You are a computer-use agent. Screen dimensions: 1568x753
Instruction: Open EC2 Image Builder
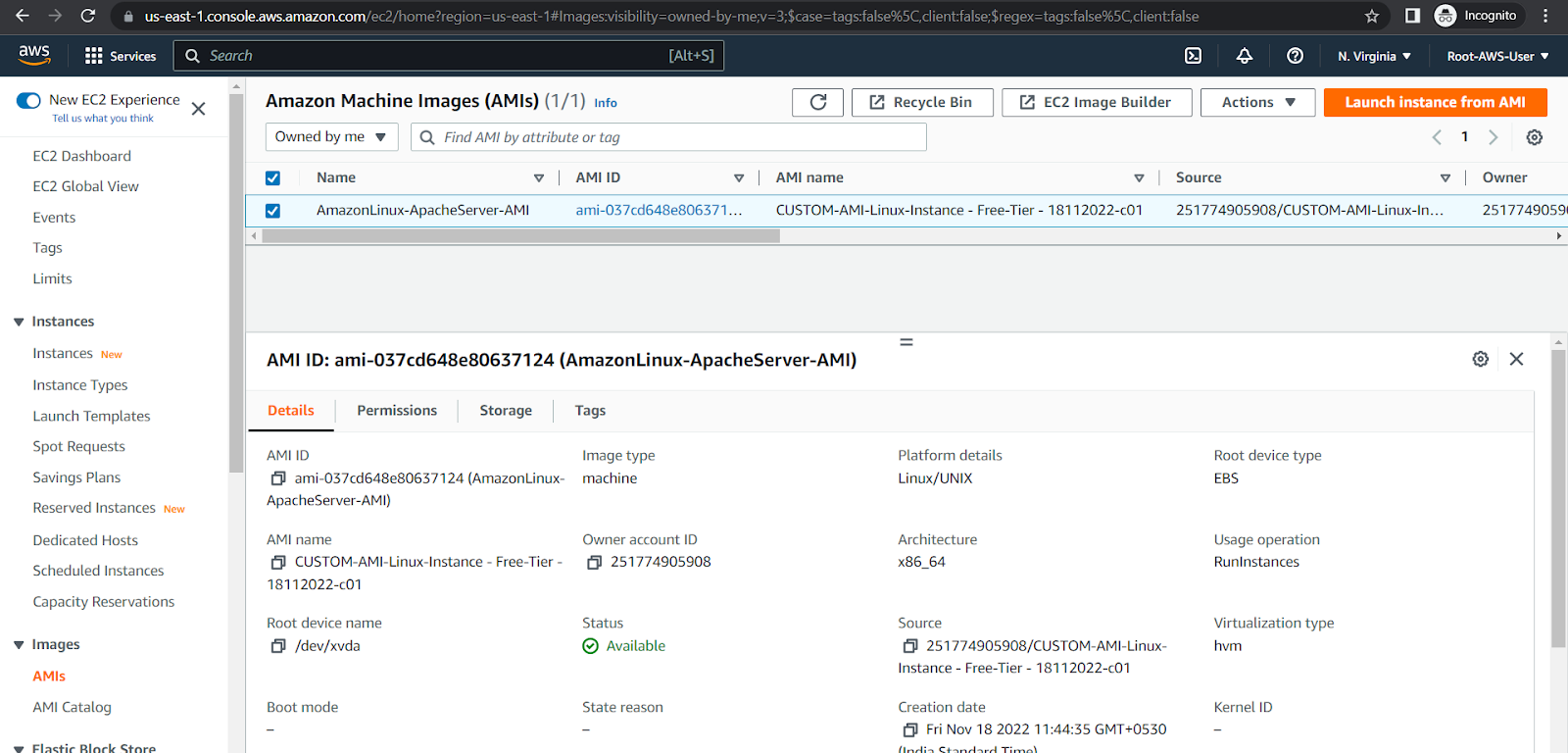pyautogui.click(x=1097, y=102)
